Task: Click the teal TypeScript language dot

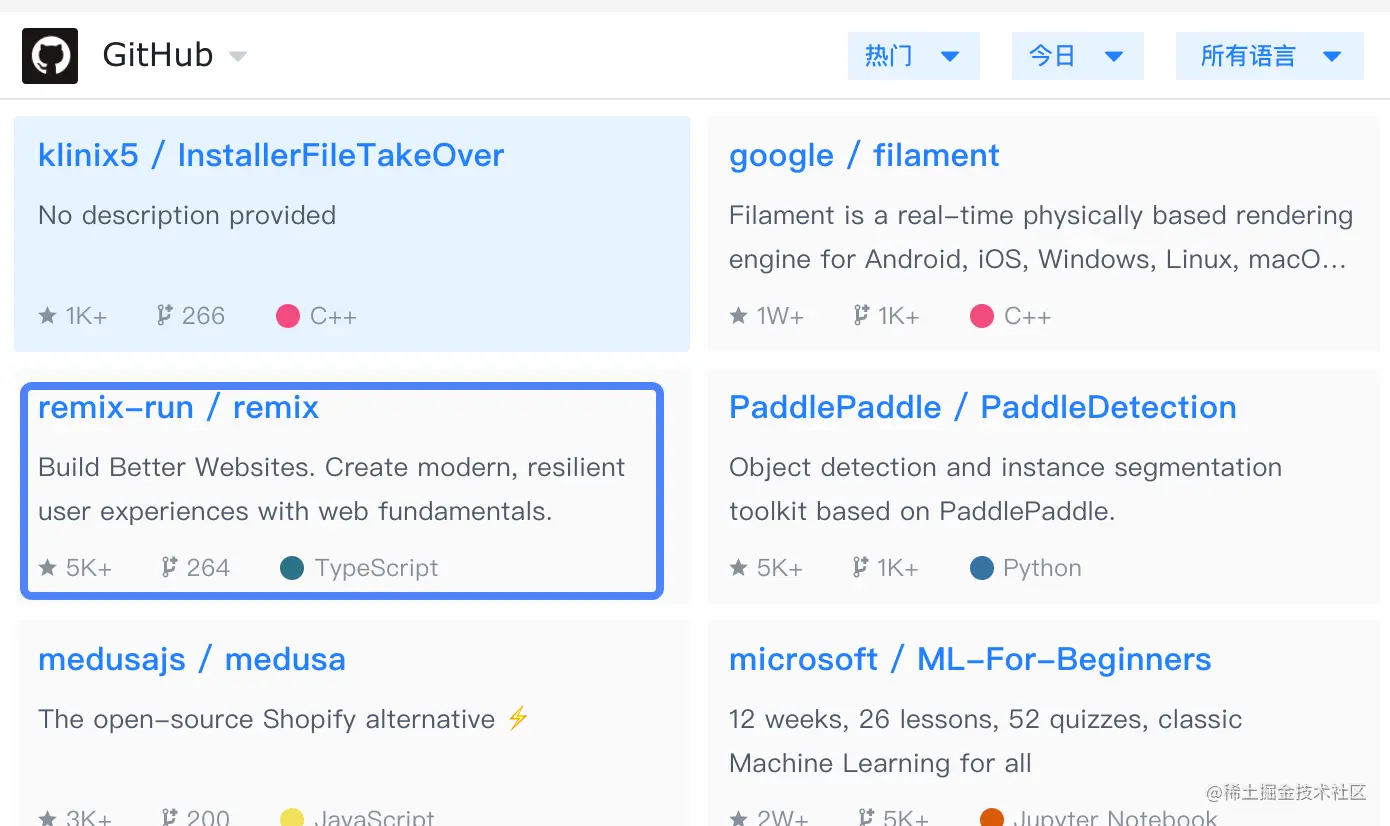Action: pyautogui.click(x=292, y=568)
